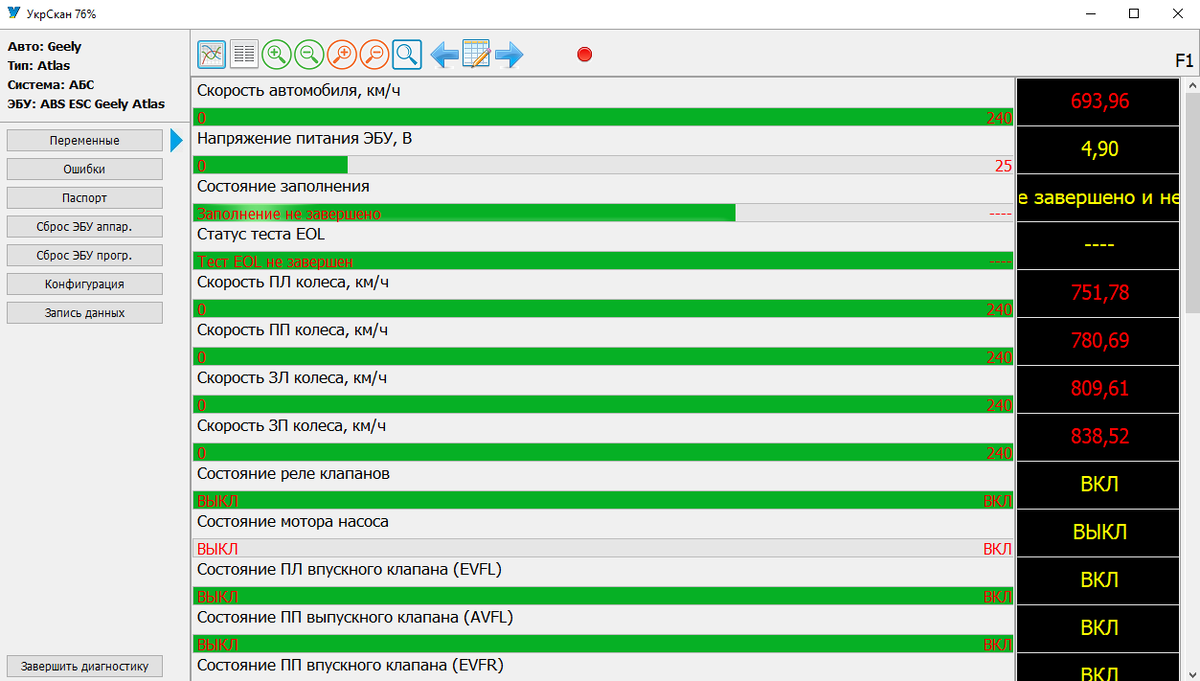1200x681 pixels.
Task: Click the Скорость ПЛ колеса bar
Action: (x=602, y=309)
